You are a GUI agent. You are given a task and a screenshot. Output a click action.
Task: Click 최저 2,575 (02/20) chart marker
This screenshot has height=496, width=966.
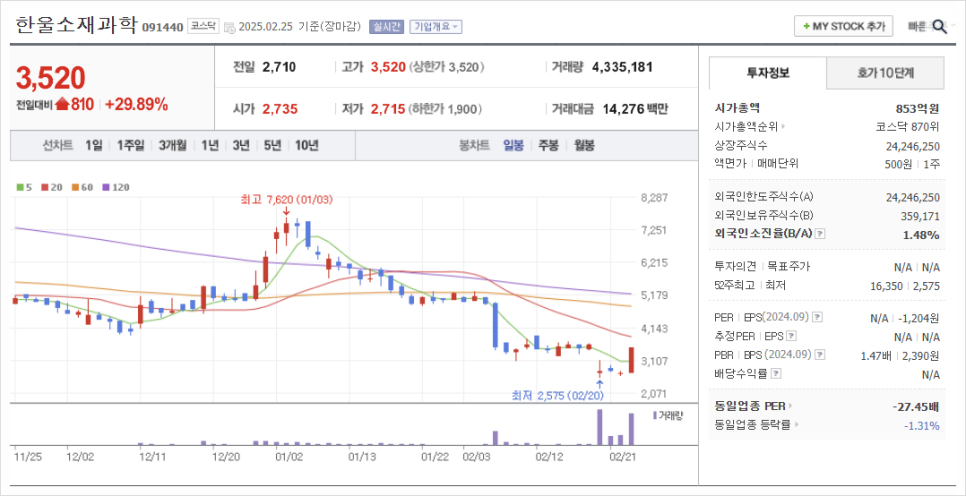pyautogui.click(x=558, y=395)
